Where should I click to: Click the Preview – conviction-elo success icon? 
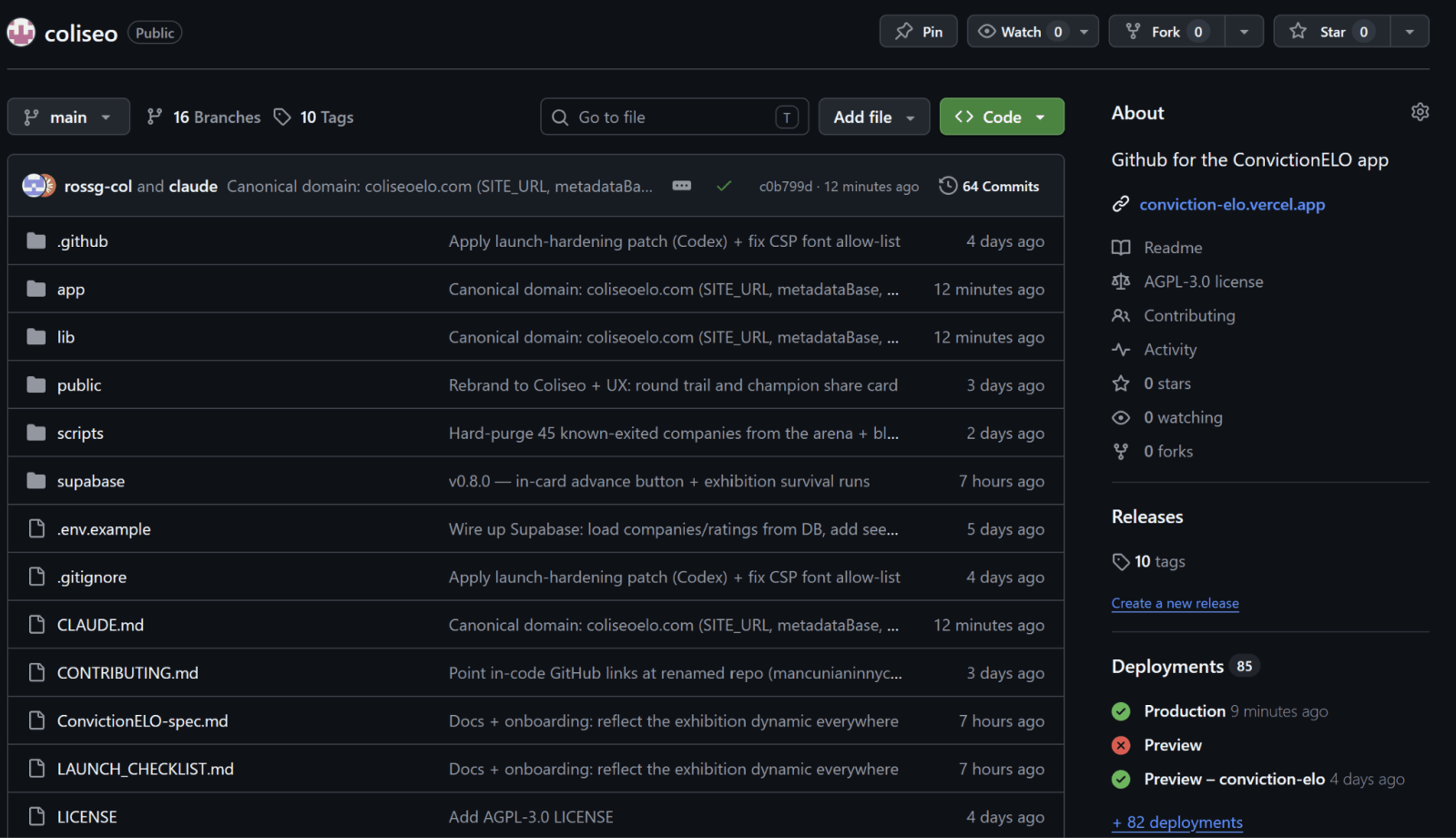(x=1121, y=779)
